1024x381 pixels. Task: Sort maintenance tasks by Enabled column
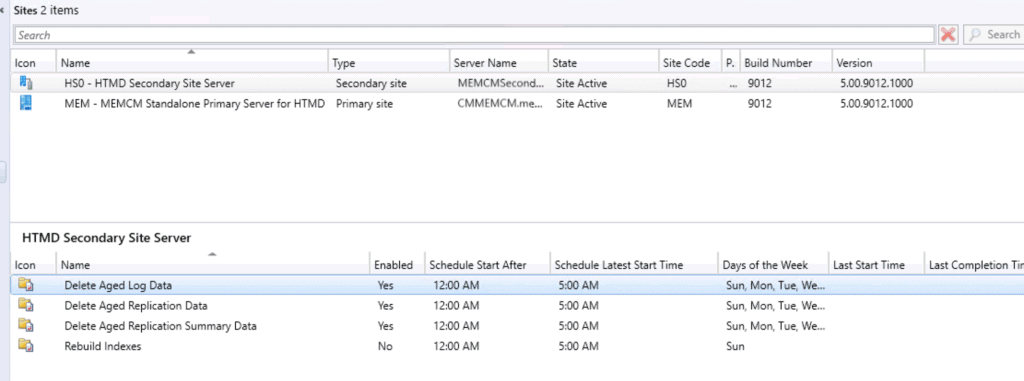(396, 265)
